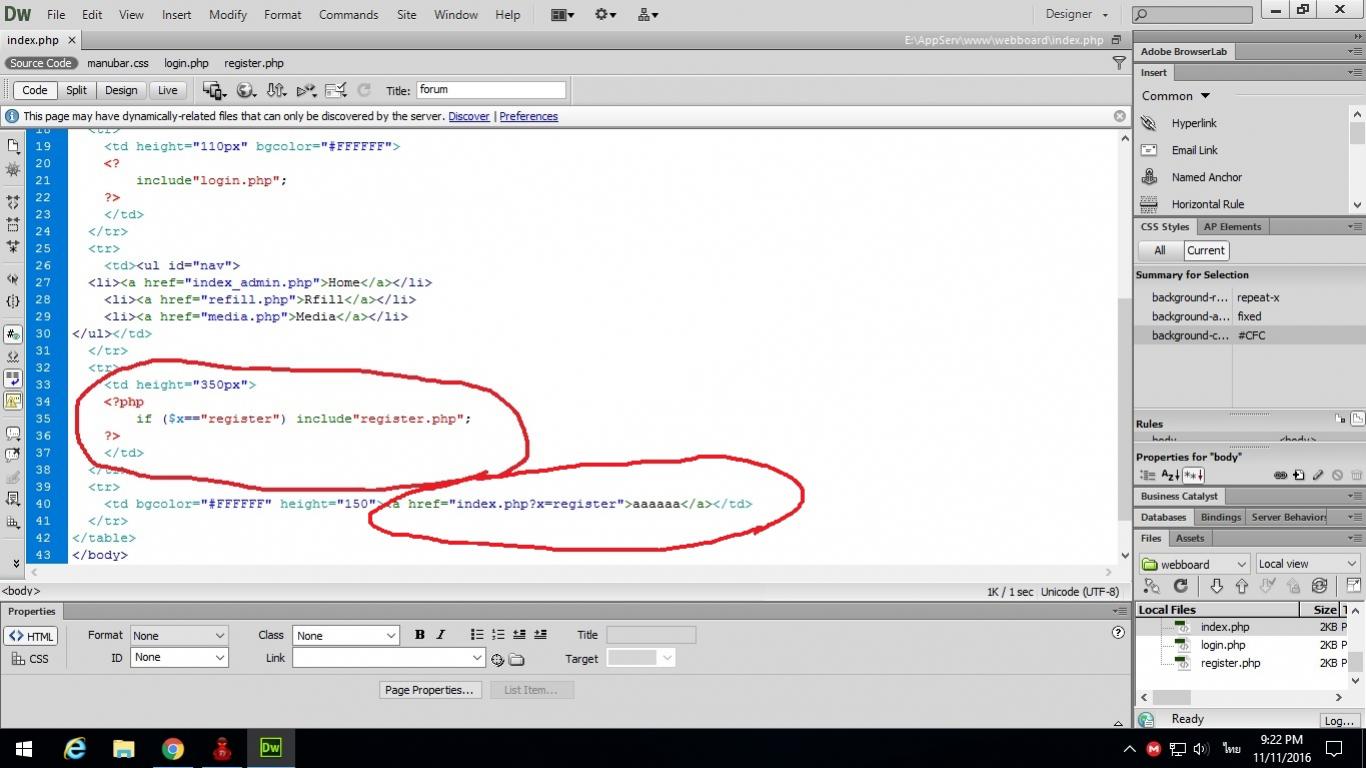Screen dimensions: 1366x768
Task: Toggle Bold in Properties panel
Action: pos(419,635)
